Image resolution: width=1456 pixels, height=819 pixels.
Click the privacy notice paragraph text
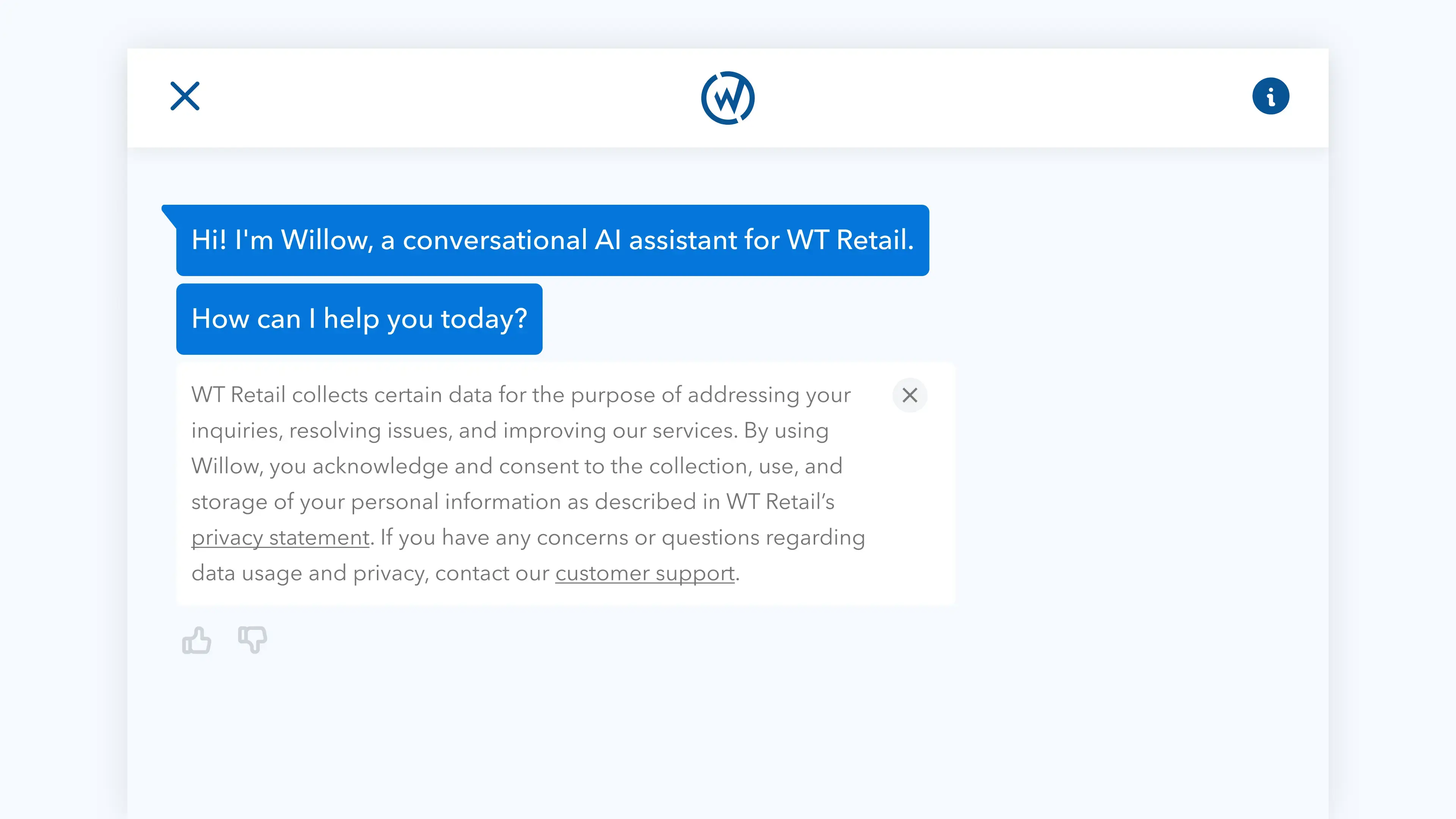(x=528, y=484)
